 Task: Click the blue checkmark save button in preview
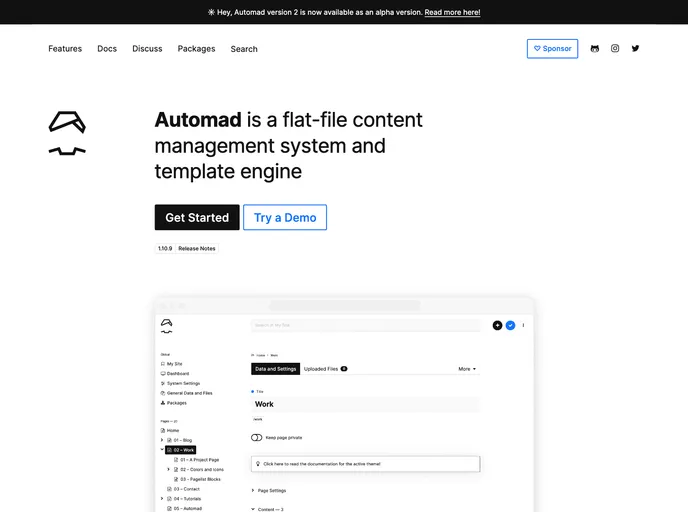click(510, 325)
